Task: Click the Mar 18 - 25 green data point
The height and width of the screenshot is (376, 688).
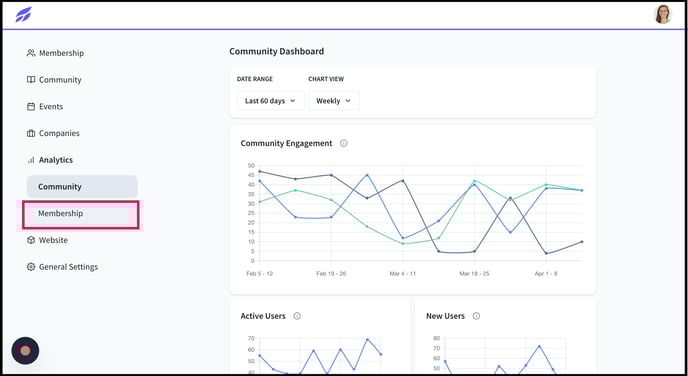Action: (474, 181)
